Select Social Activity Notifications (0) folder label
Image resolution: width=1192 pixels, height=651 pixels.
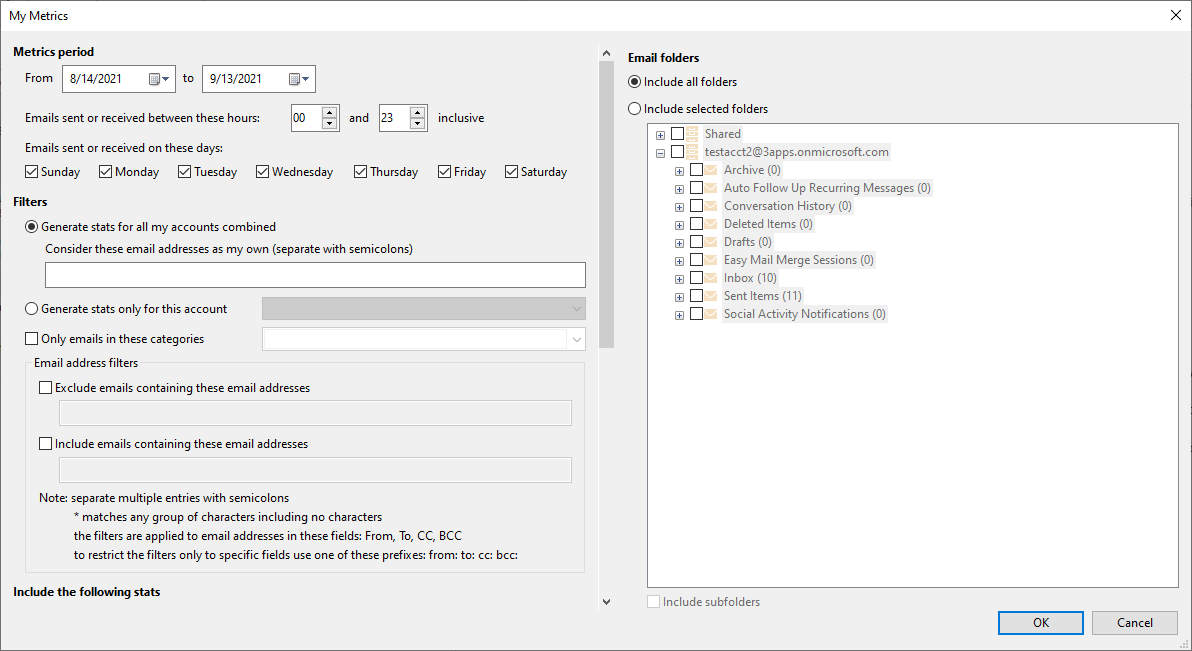805,314
